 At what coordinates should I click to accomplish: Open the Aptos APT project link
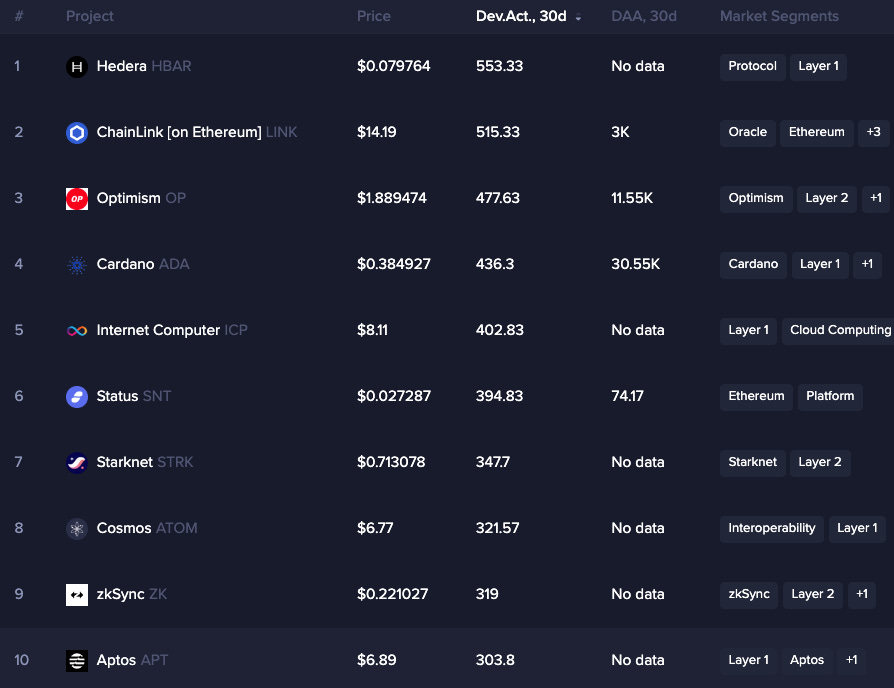pos(132,661)
